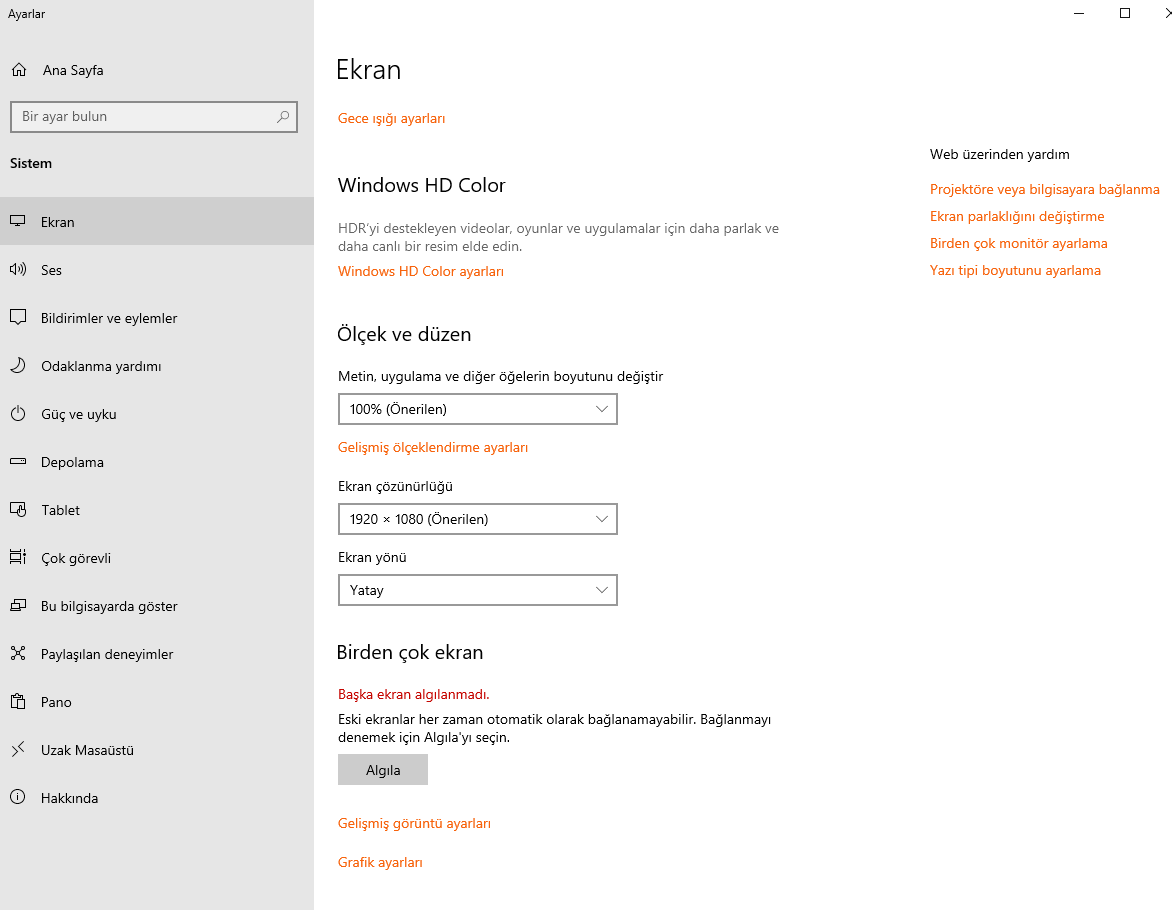This screenshot has width=1172, height=910.
Task: Click the Güç ve uyku power icon
Action: click(18, 414)
